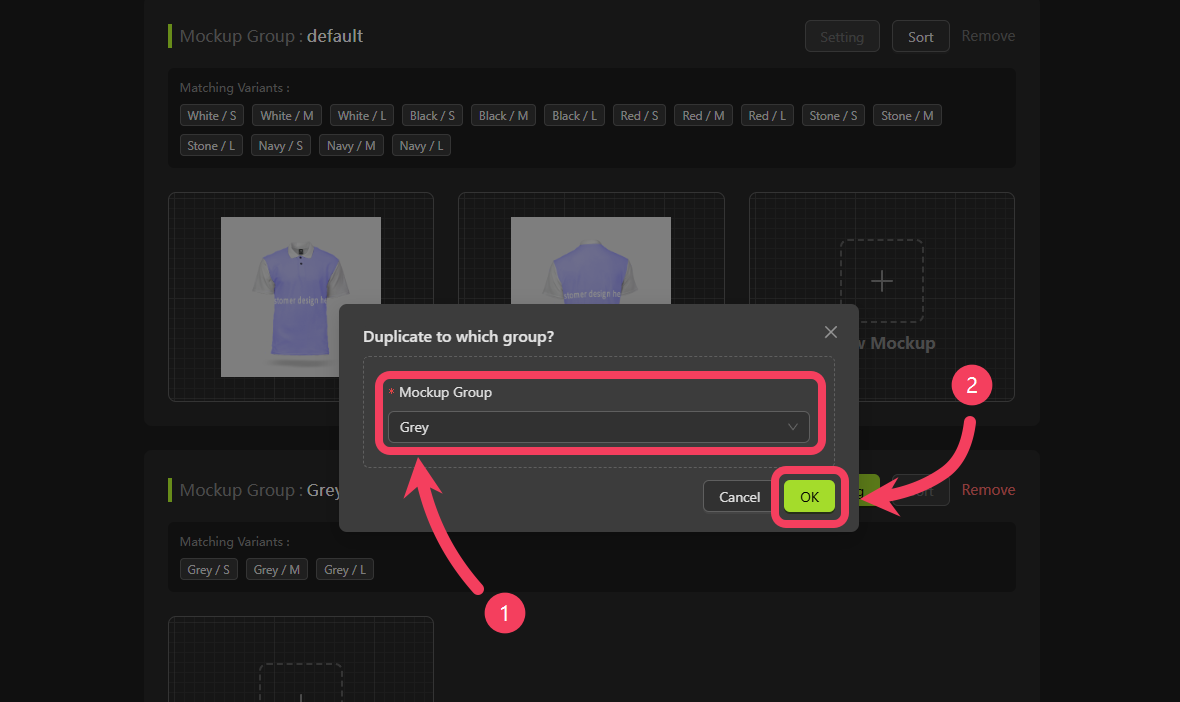This screenshot has height=702, width=1180.
Task: Click the Black / M variant tag
Action: point(503,115)
